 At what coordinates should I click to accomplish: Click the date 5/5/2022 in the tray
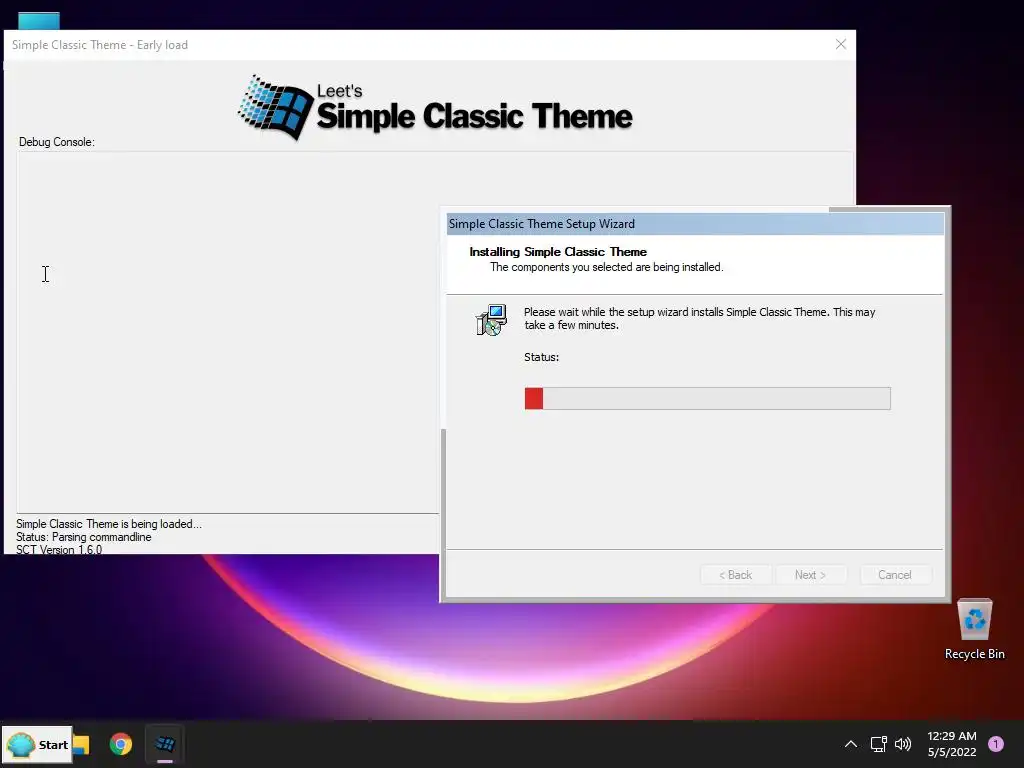point(952,752)
